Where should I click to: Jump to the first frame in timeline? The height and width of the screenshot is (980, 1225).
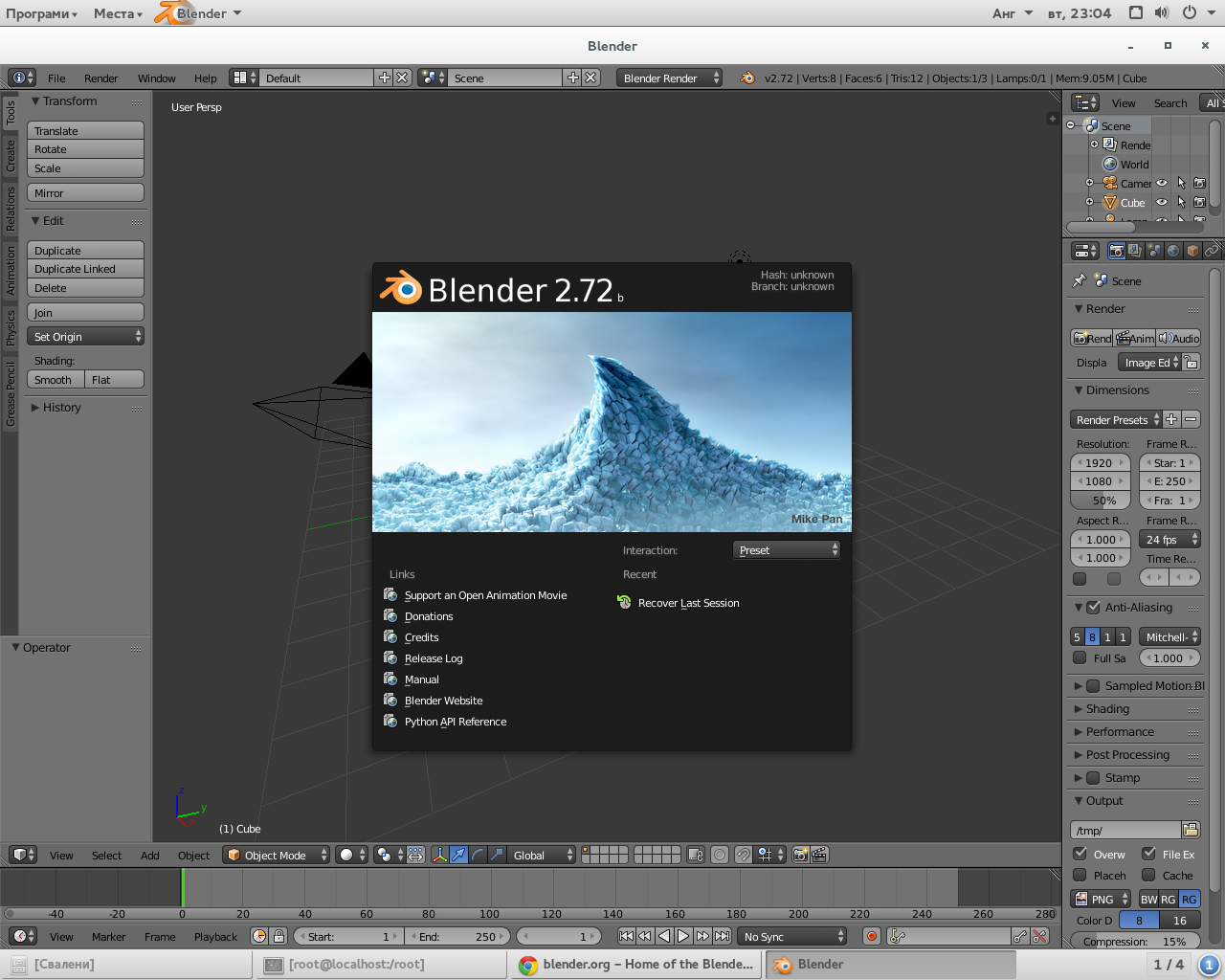pos(626,936)
